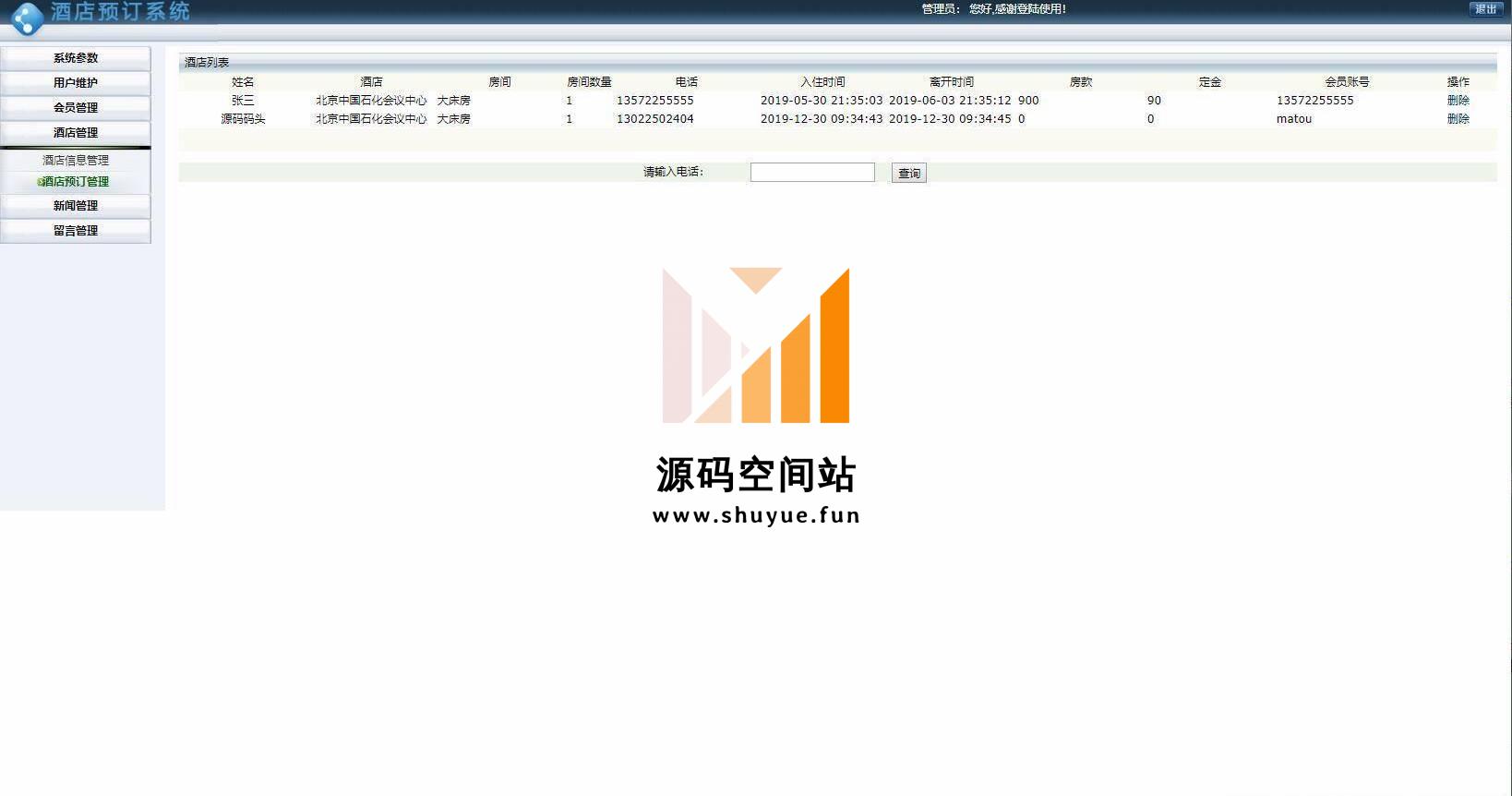Open the 会员管理 menu

[76, 108]
